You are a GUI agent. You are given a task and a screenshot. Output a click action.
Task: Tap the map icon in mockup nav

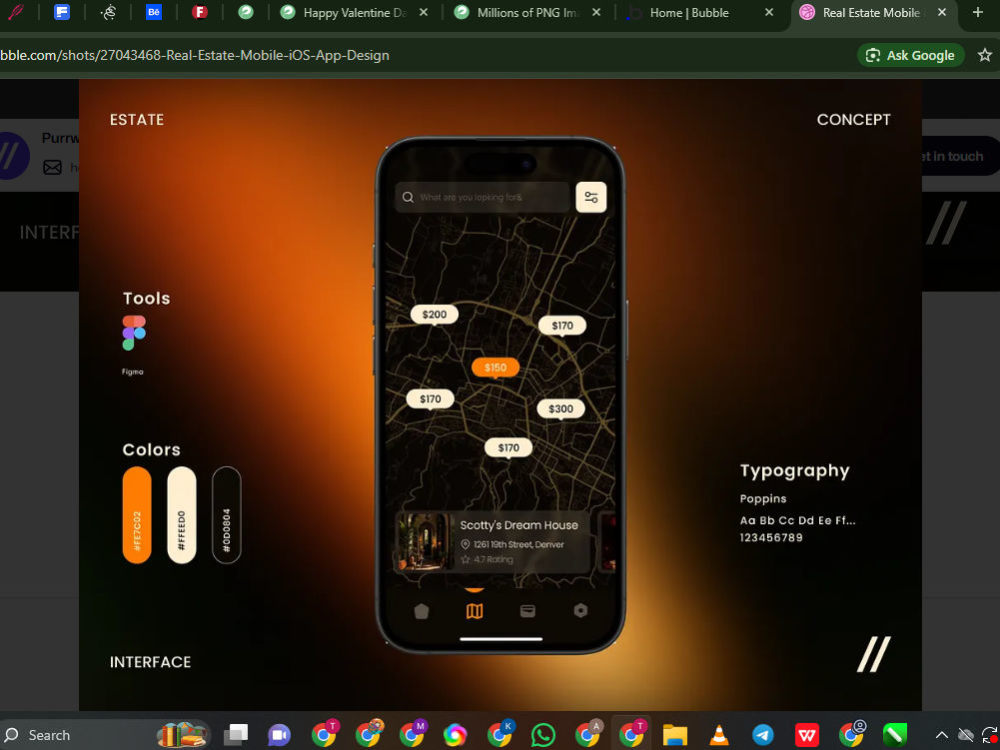pos(474,611)
